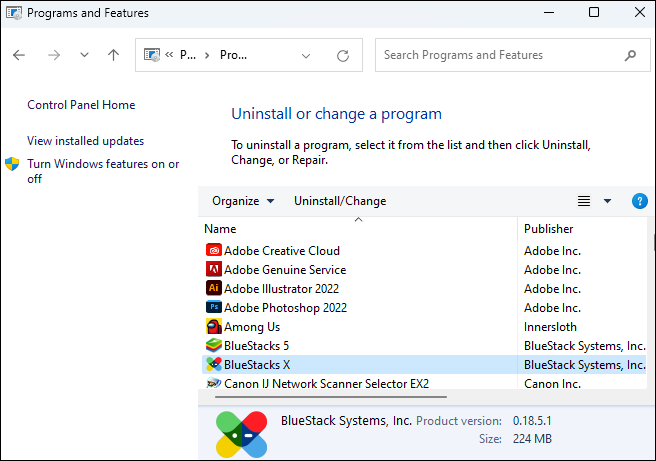Expand recent locations chevron

[84, 55]
